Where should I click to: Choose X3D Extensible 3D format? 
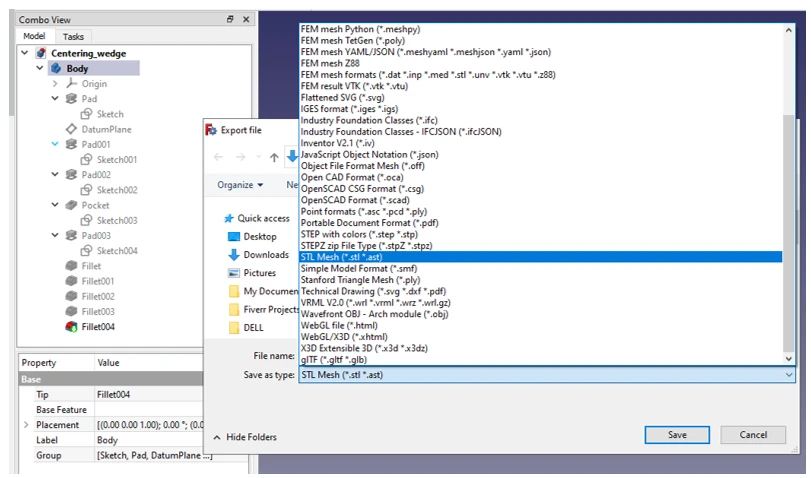(540, 348)
